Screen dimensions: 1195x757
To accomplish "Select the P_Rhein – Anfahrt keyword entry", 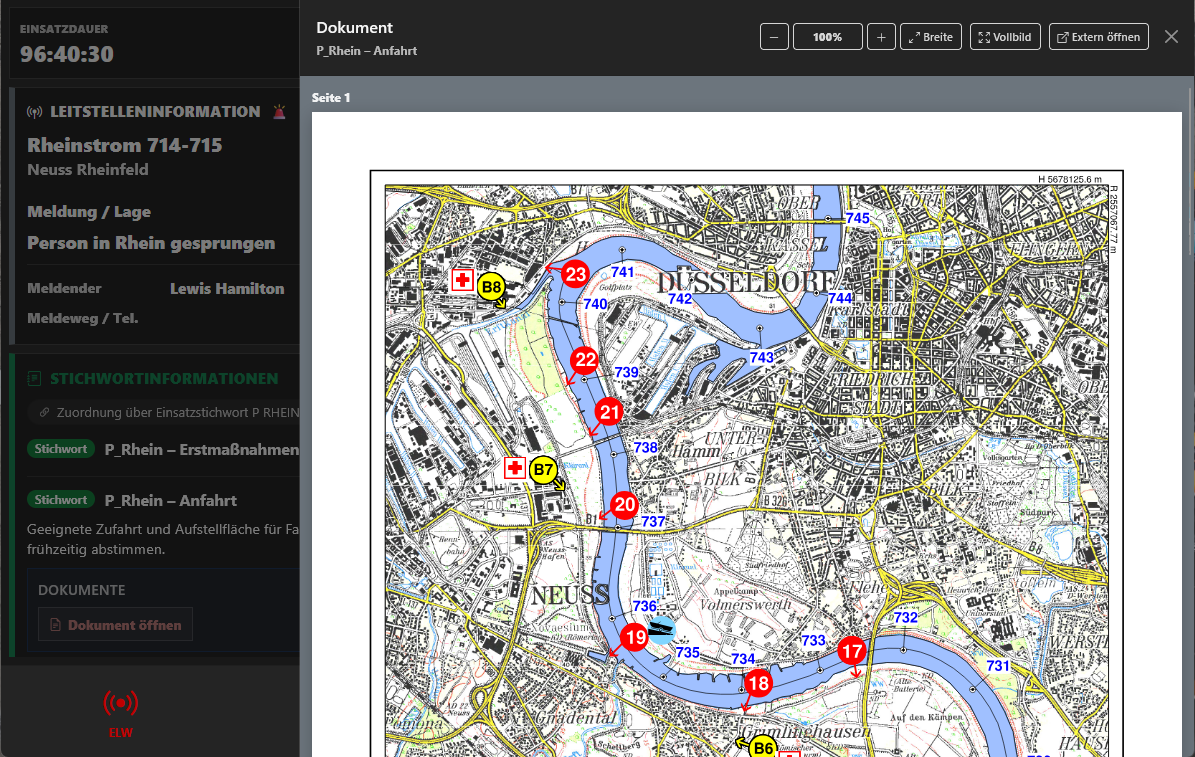I will point(170,500).
